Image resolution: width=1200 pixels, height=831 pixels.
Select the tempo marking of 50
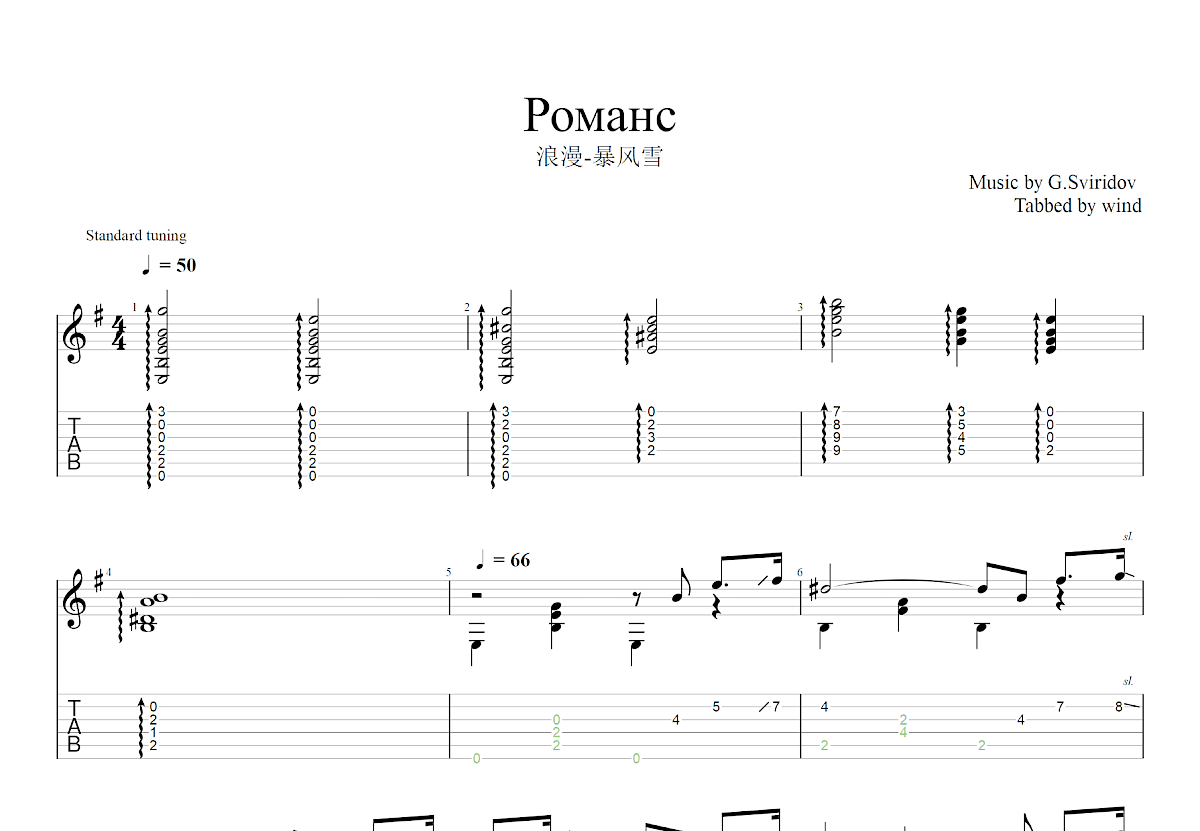coord(168,265)
